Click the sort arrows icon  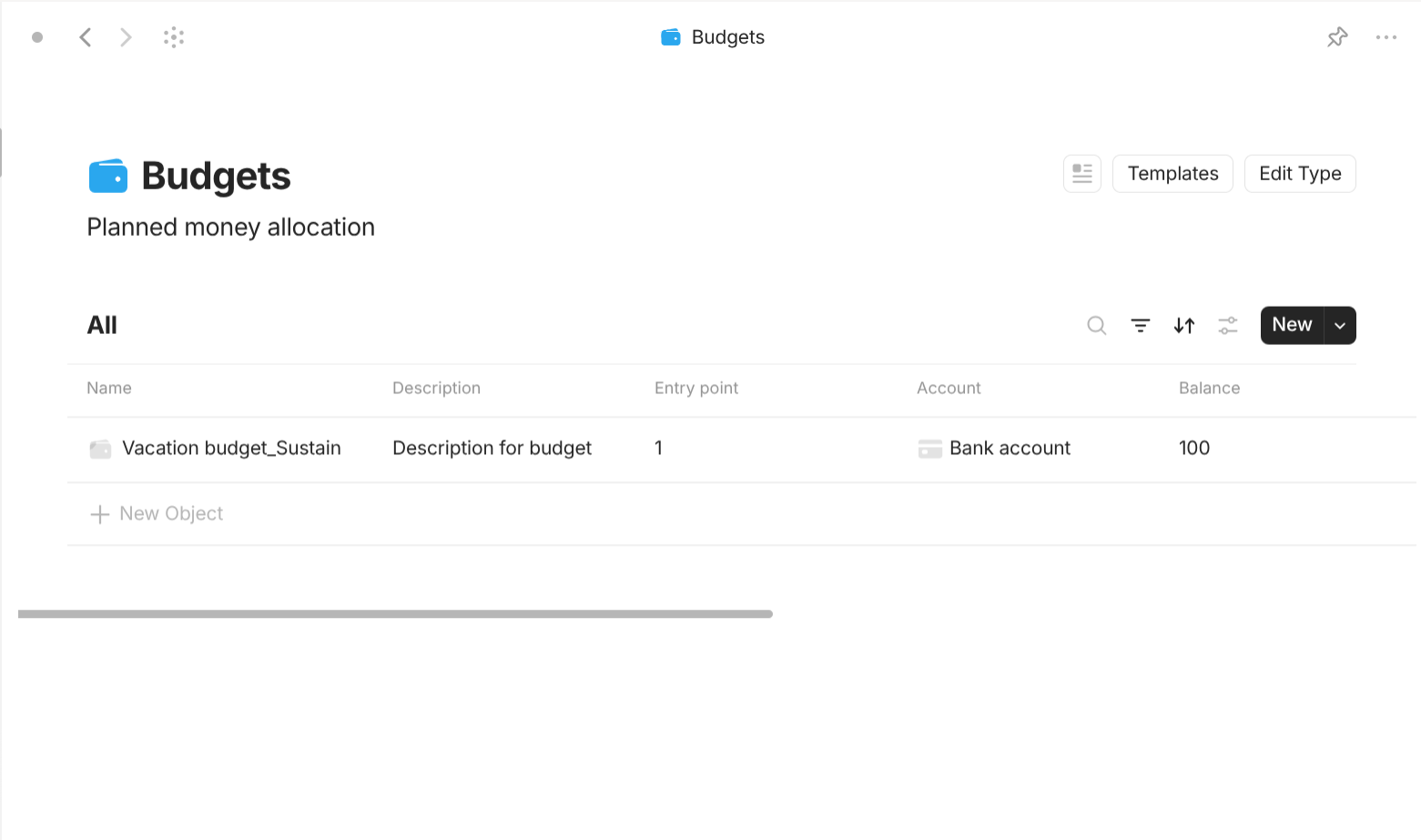(1183, 325)
